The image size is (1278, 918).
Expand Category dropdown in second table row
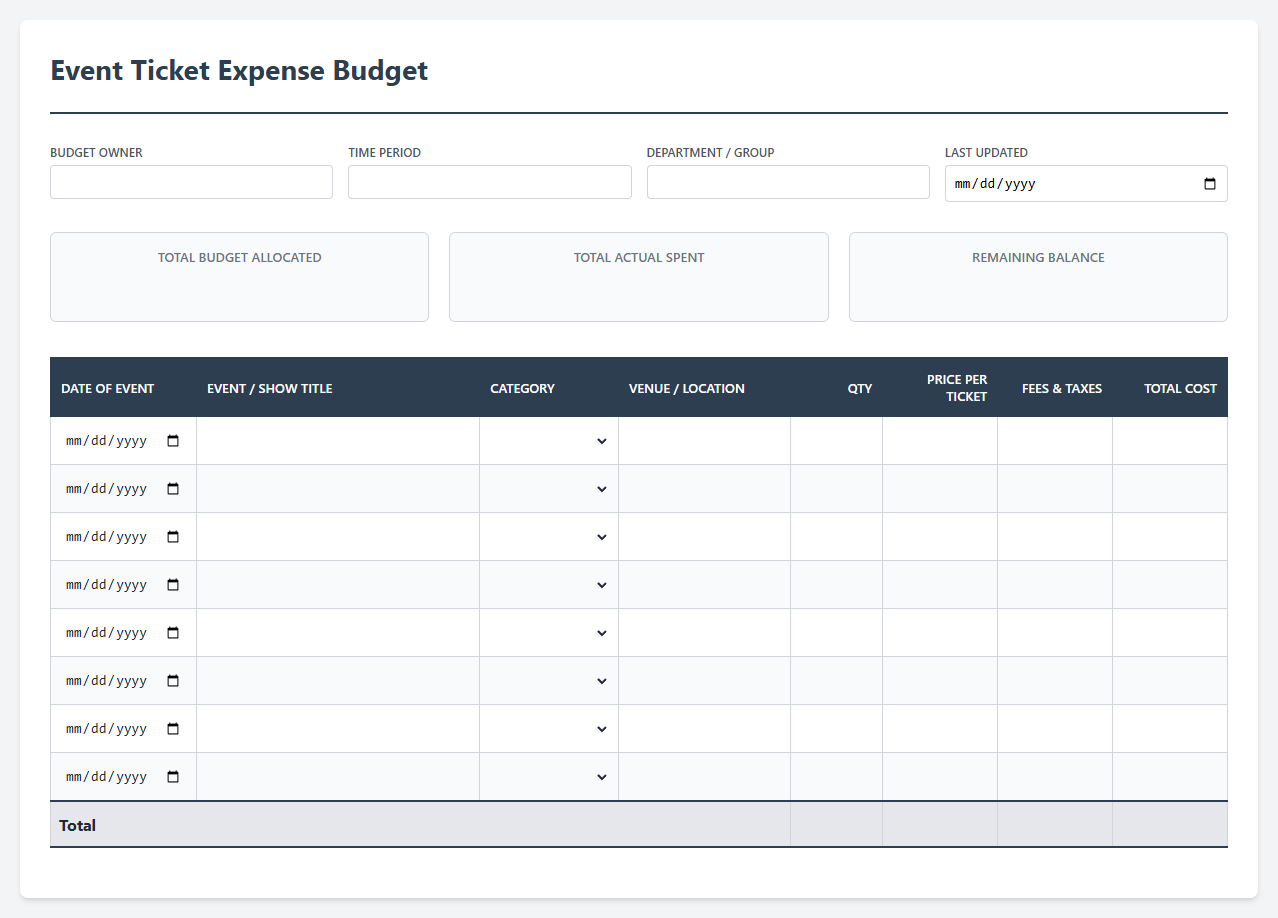[x=549, y=489]
